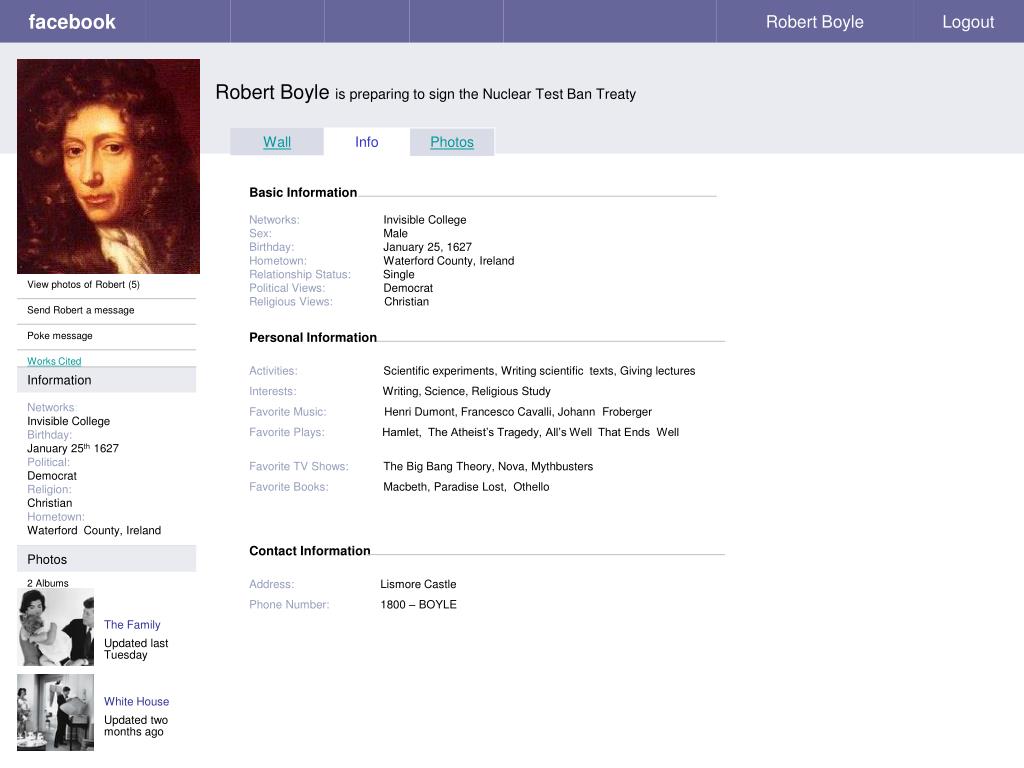Viewport: 1024px width, 768px height.
Task: Click Favorite TV Shows value Big Bang Theory
Action: 488,466
